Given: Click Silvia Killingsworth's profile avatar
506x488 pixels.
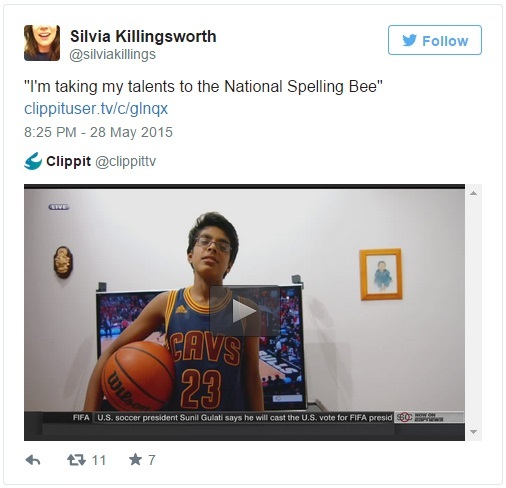Looking at the screenshot, I should pos(42,43).
